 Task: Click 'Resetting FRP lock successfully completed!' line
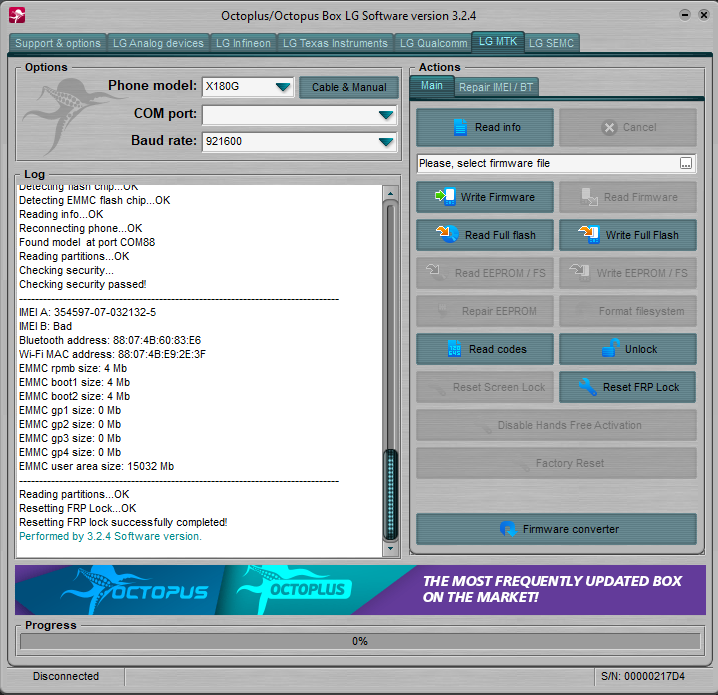(123, 522)
